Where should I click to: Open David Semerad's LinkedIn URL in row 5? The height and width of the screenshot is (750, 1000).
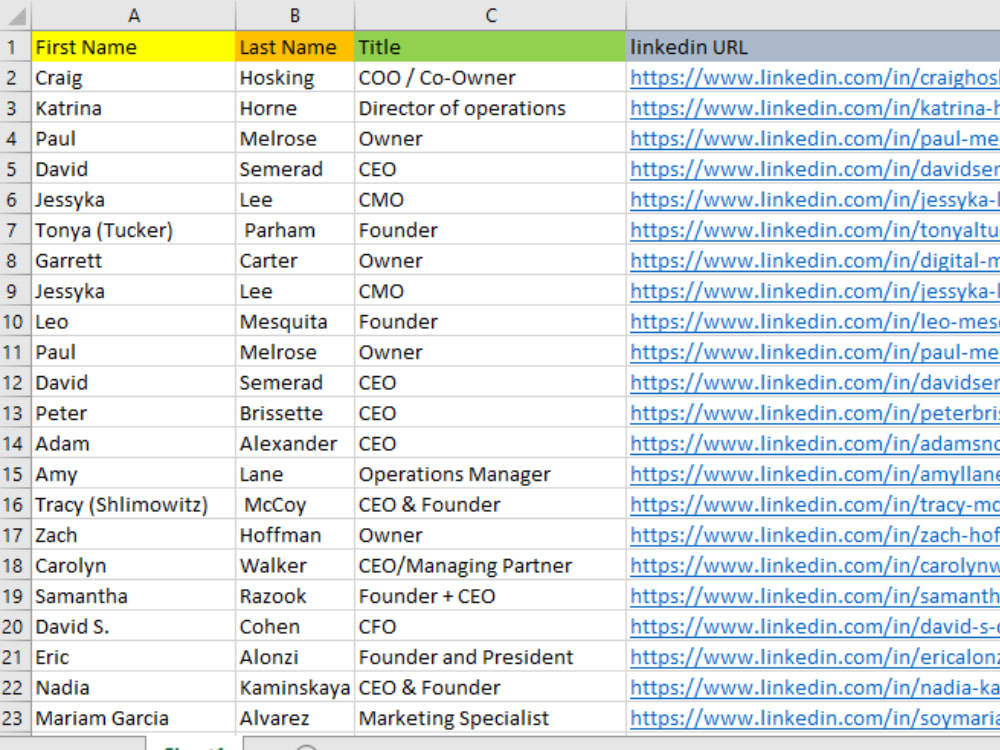[790, 169]
